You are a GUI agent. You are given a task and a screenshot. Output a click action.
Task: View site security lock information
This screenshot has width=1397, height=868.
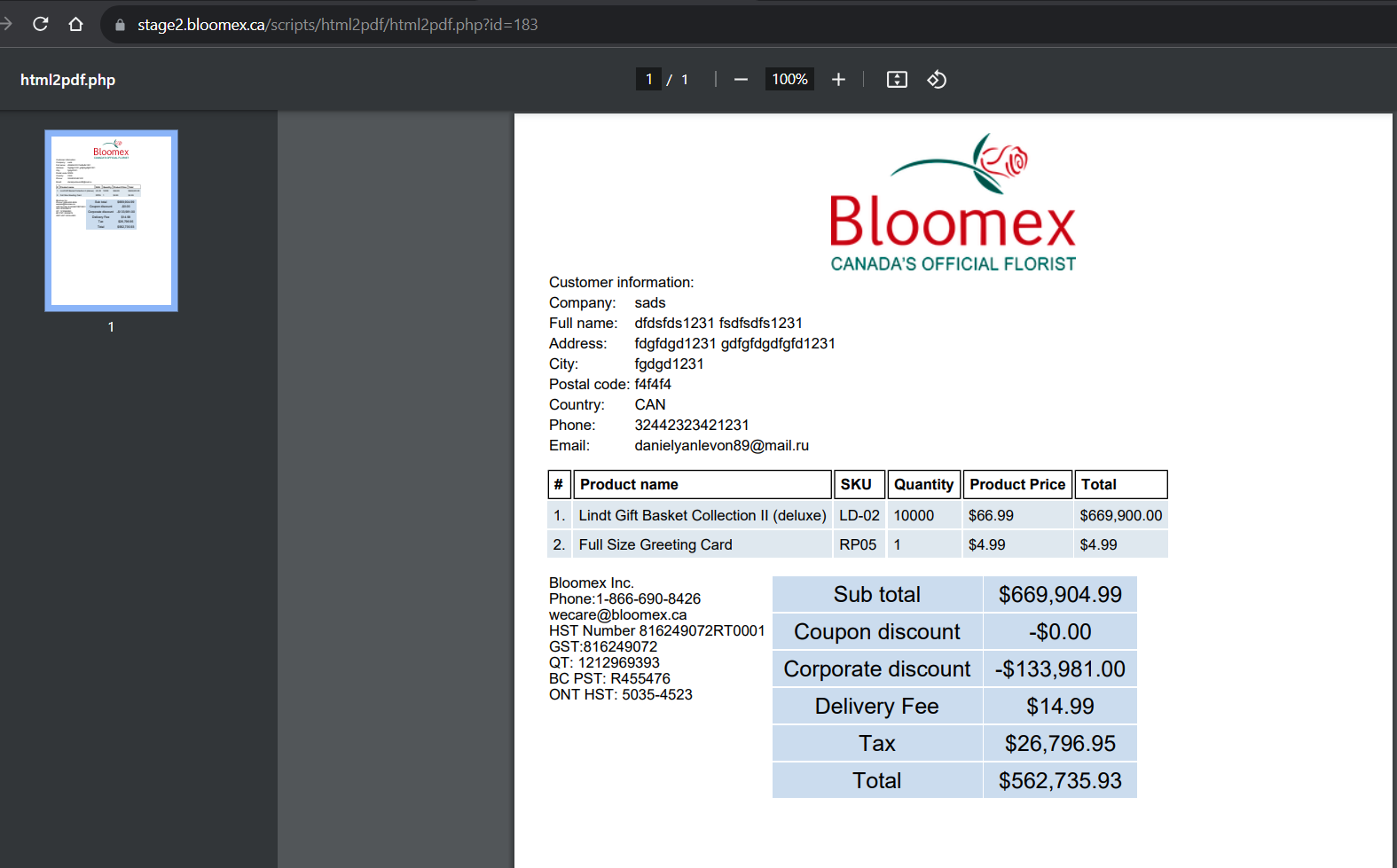point(121,25)
